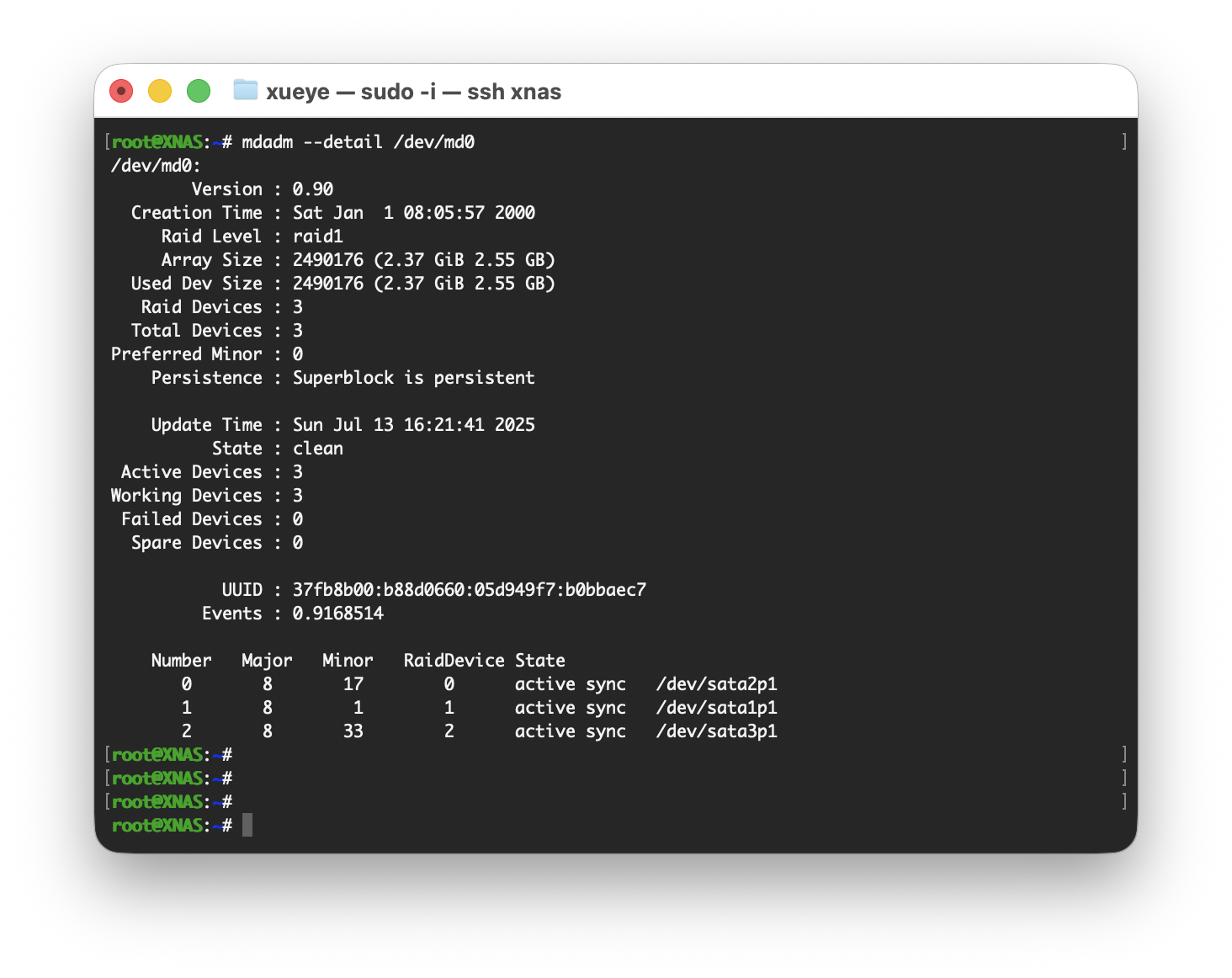This screenshot has height=978, width=1232.
Task: Zoom the window with the green button
Action: point(199,91)
